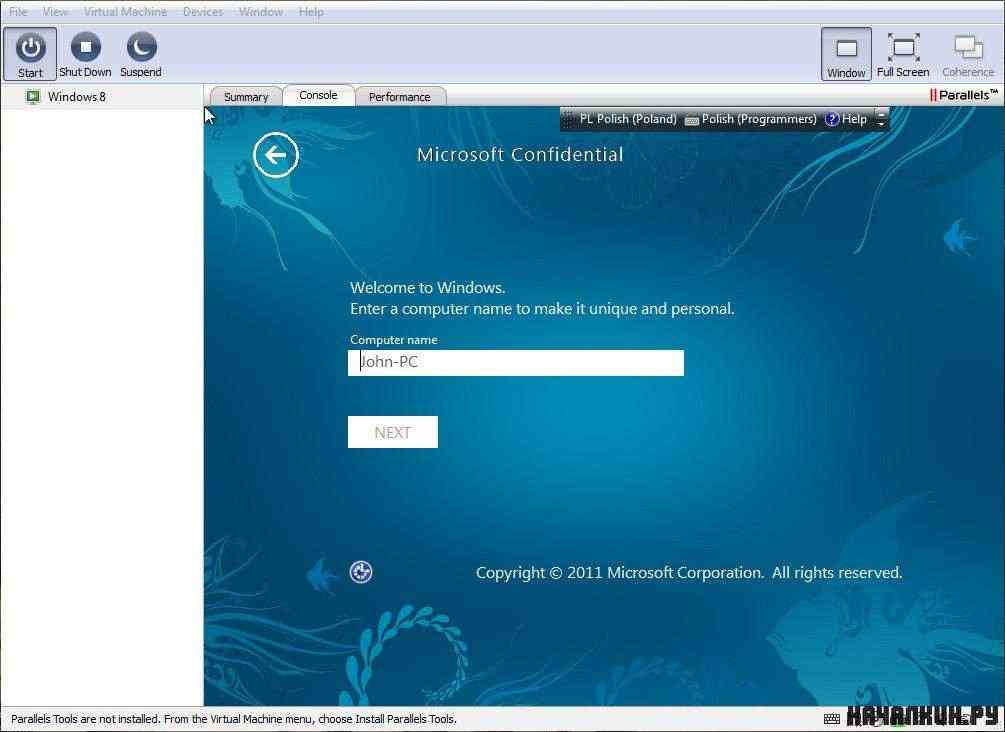Open the File menu
Image resolution: width=1005 pixels, height=732 pixels.
point(18,12)
